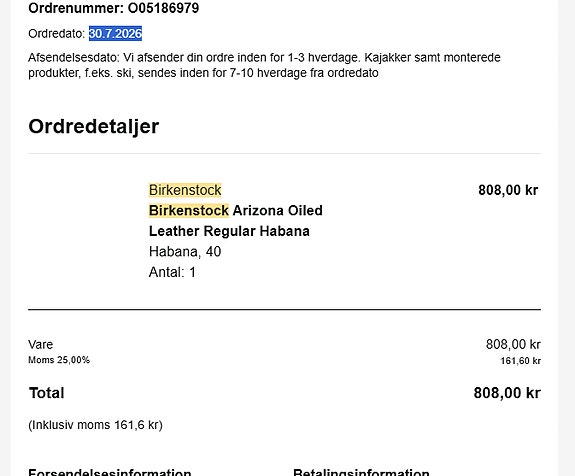
Task: Click the Antal: 1 quantity line
Action: [x=172, y=272]
